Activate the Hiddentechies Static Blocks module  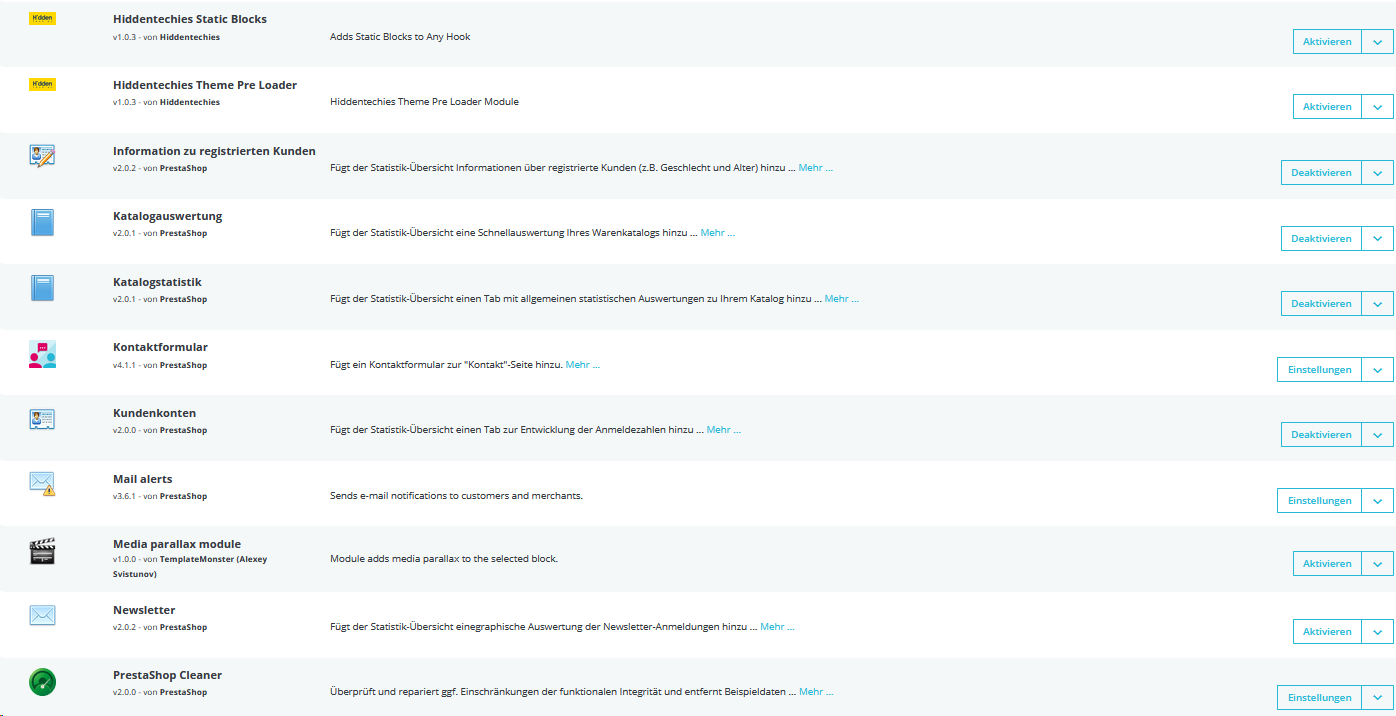[x=1327, y=42]
